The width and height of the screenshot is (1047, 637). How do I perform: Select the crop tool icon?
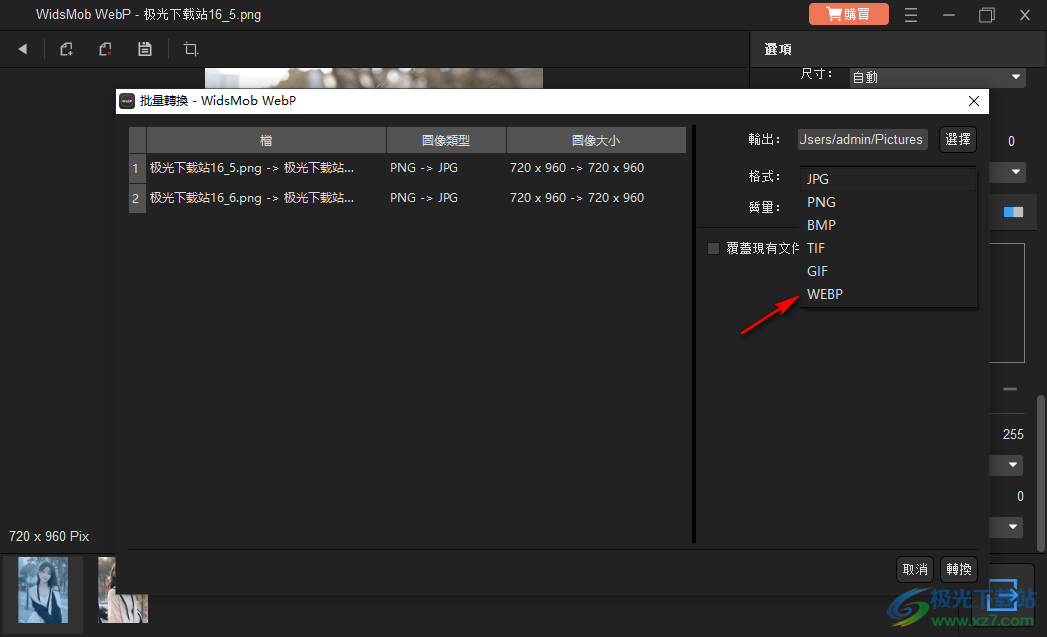(x=191, y=49)
